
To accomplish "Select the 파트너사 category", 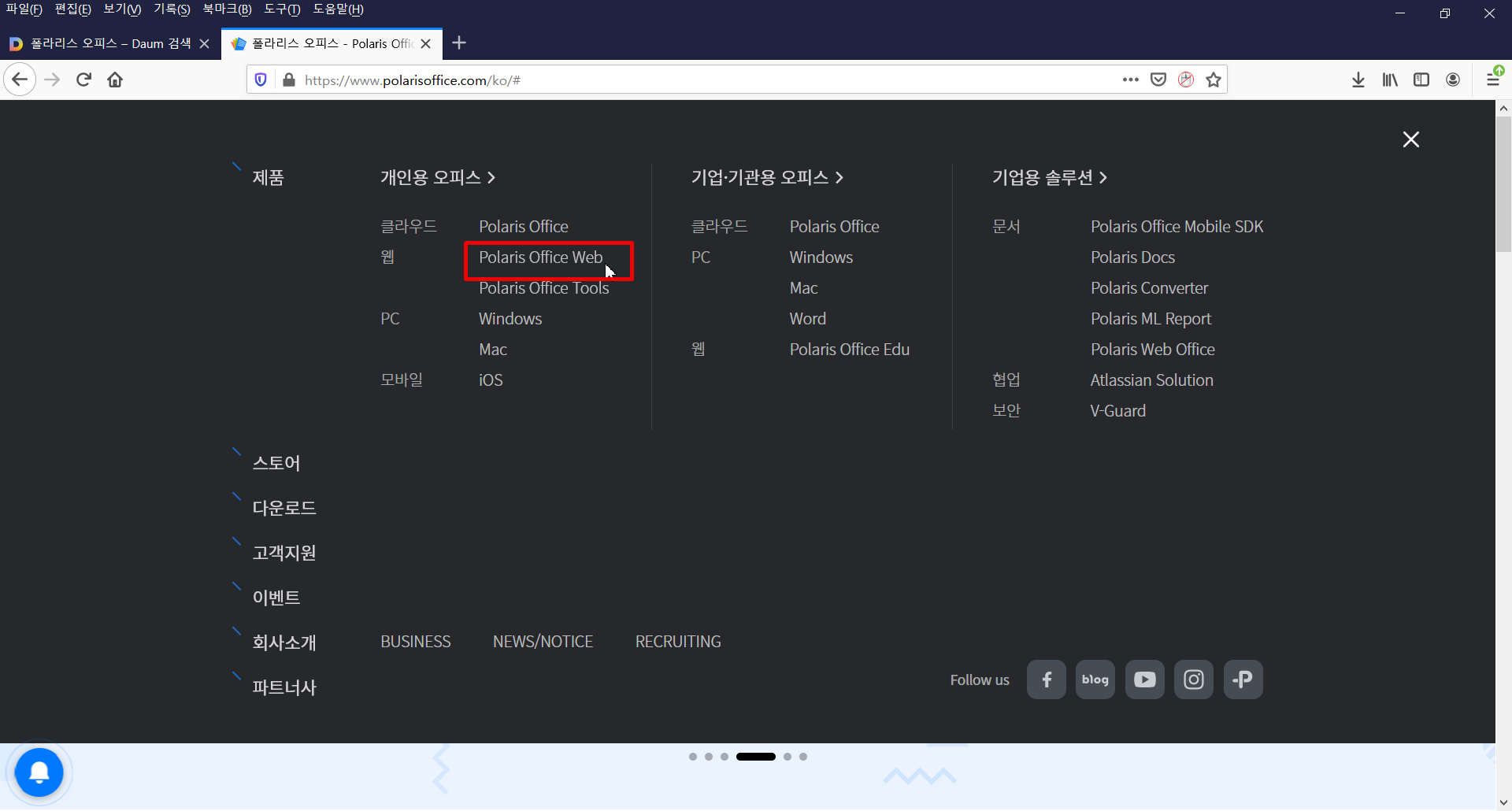I will (x=284, y=687).
